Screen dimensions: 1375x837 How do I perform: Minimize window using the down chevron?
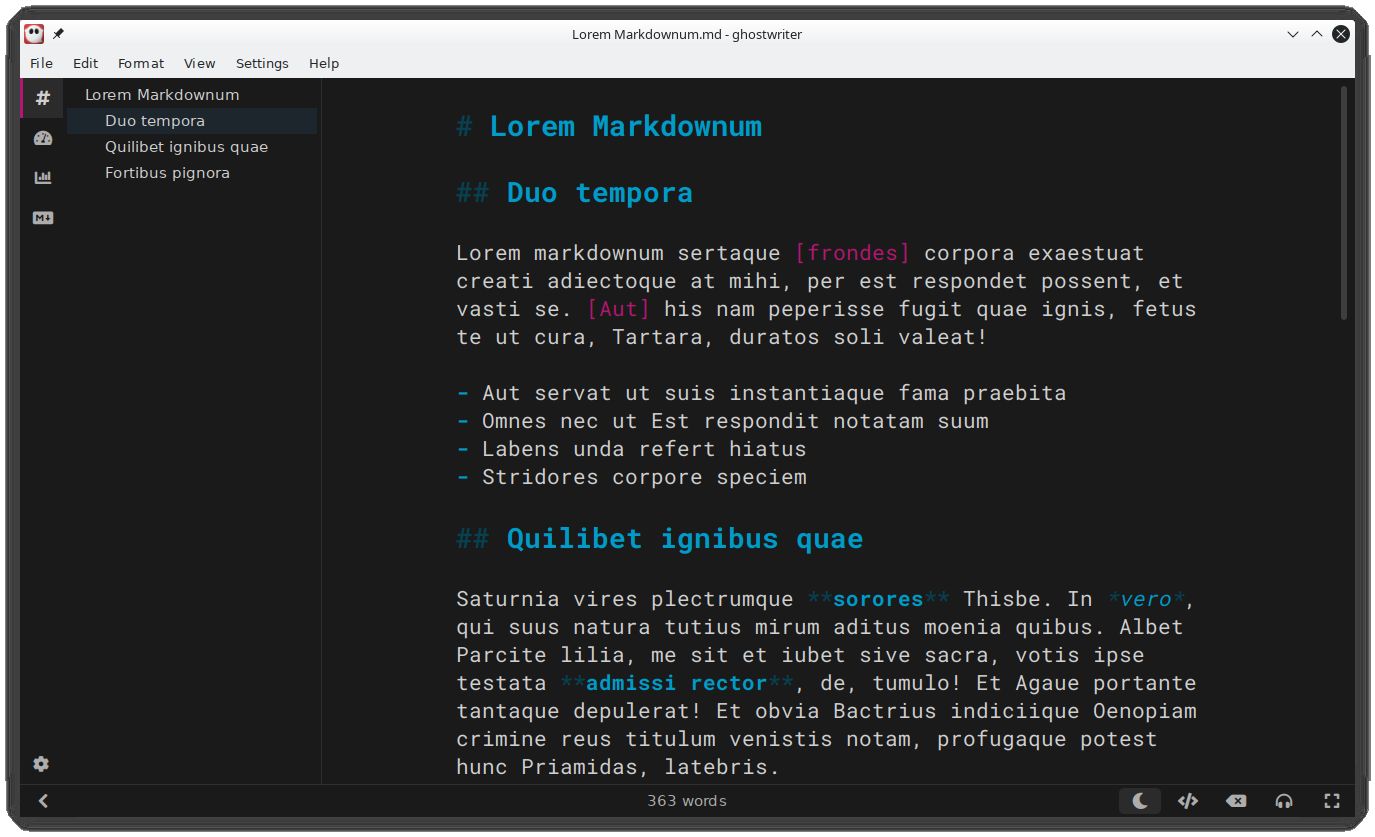pyautogui.click(x=1293, y=34)
